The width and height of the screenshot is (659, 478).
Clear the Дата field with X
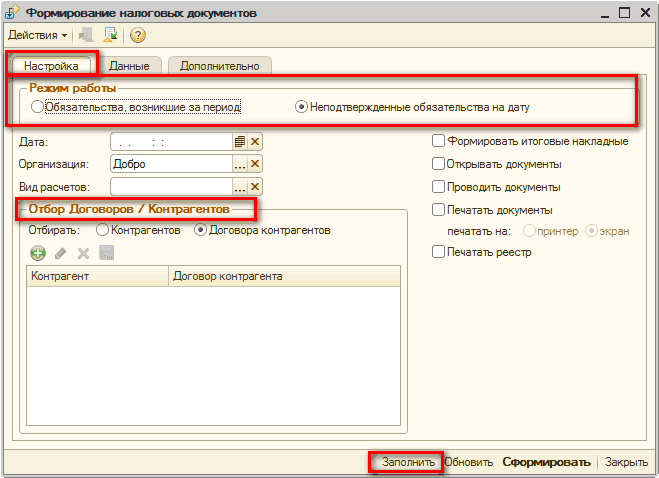click(x=255, y=142)
